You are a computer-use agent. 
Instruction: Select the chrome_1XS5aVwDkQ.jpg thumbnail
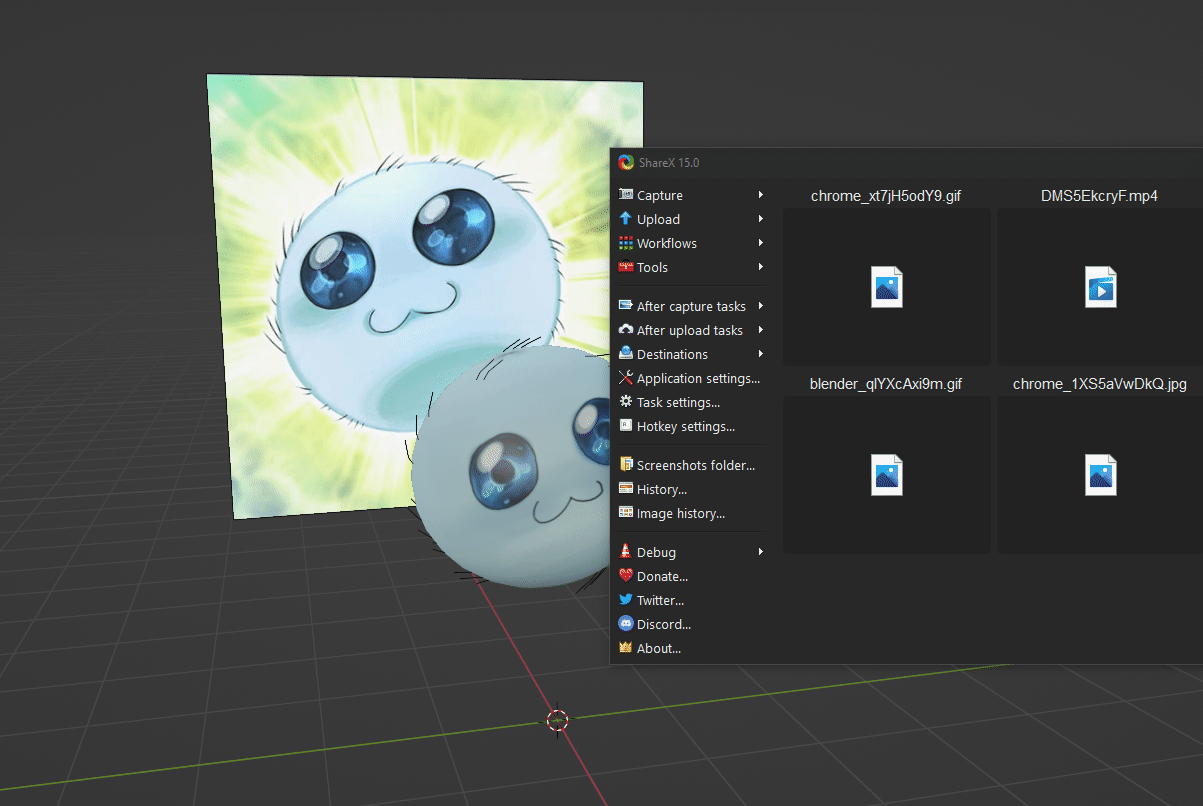tap(1100, 475)
